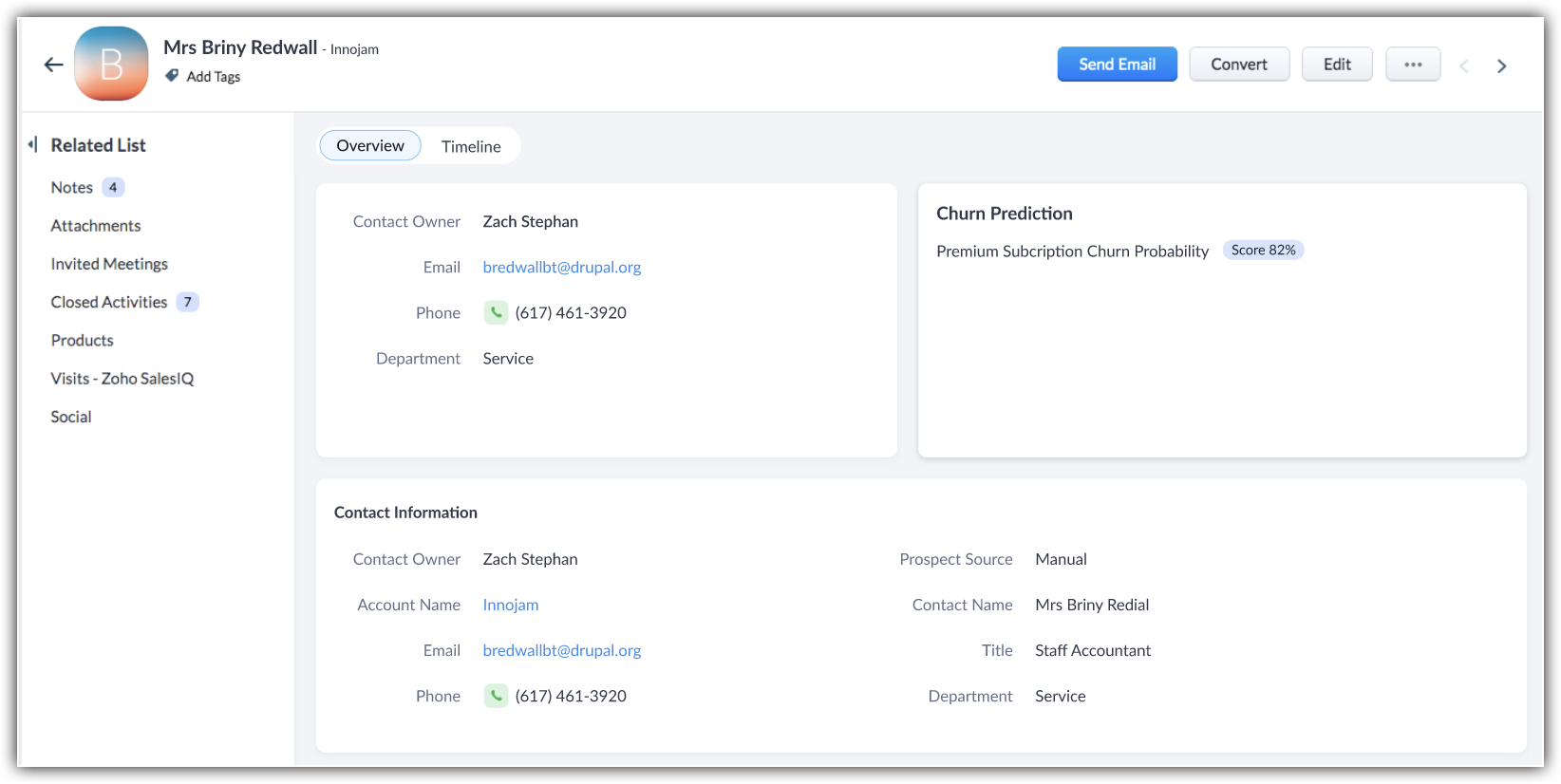Click the Convert button
1561x784 pixels.
tap(1238, 65)
